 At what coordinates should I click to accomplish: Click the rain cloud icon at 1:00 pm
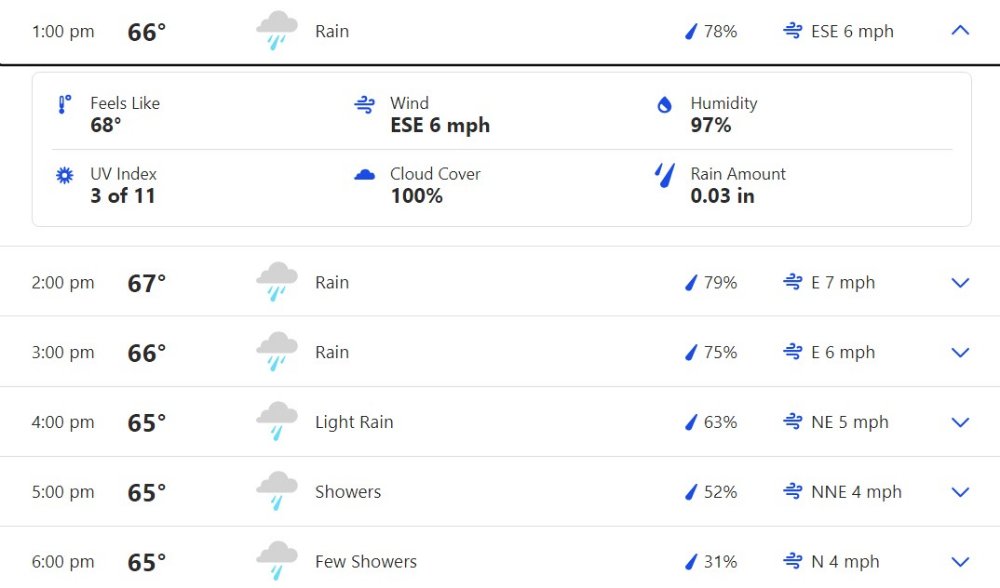tap(277, 31)
